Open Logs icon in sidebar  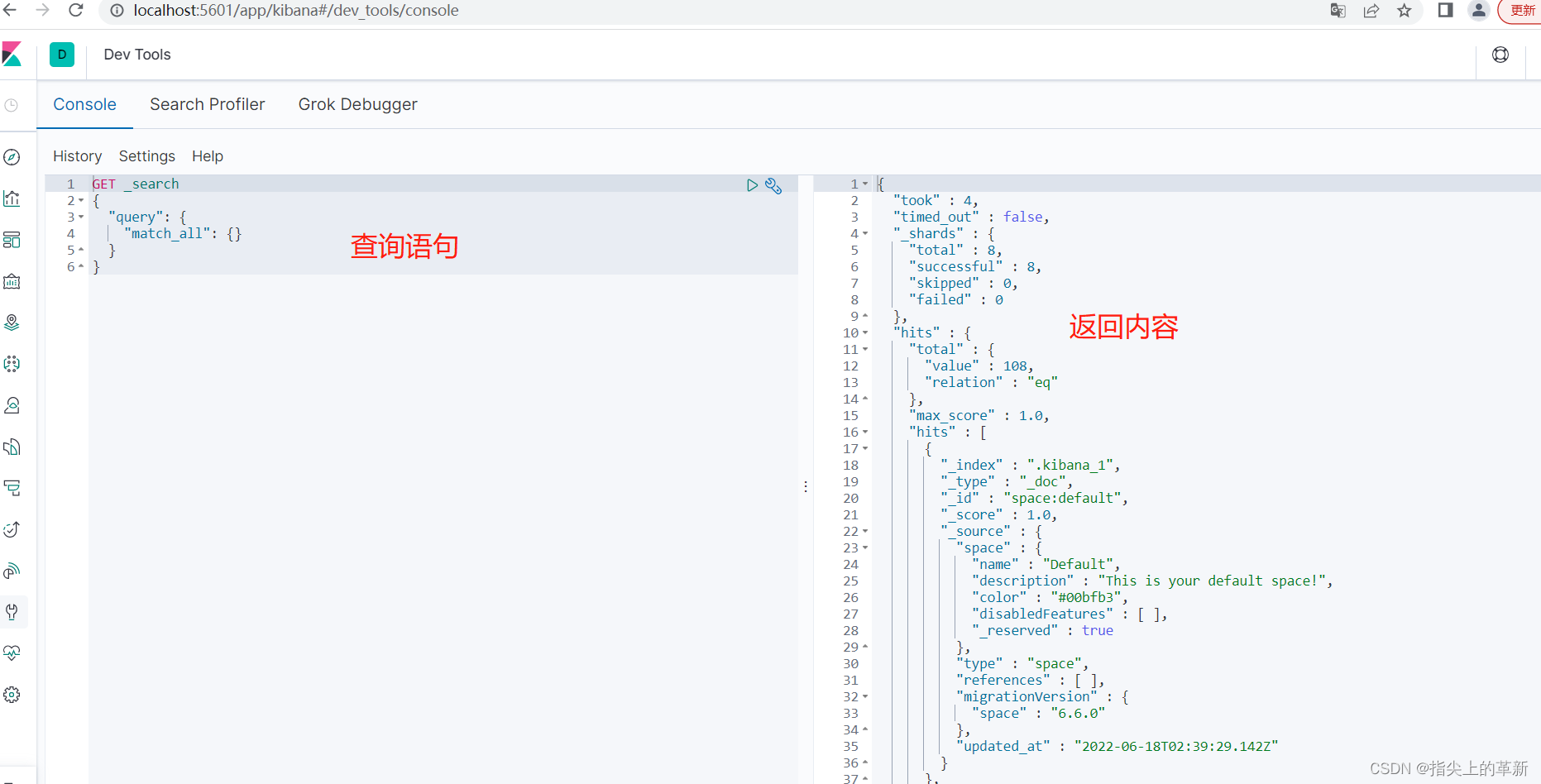tap(12, 447)
